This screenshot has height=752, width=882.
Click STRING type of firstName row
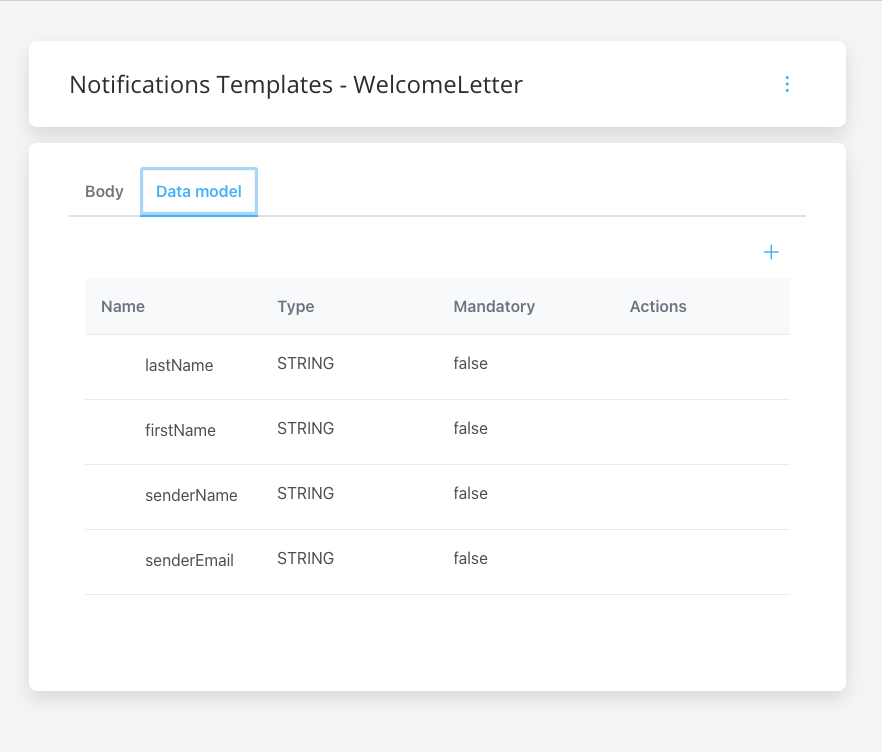(x=305, y=429)
